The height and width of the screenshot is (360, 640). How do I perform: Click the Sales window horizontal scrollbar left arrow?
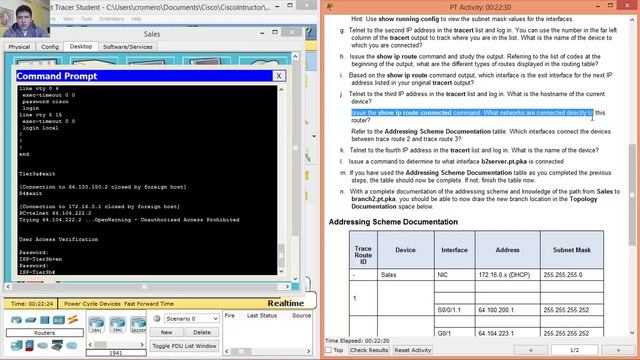[x=8, y=287]
